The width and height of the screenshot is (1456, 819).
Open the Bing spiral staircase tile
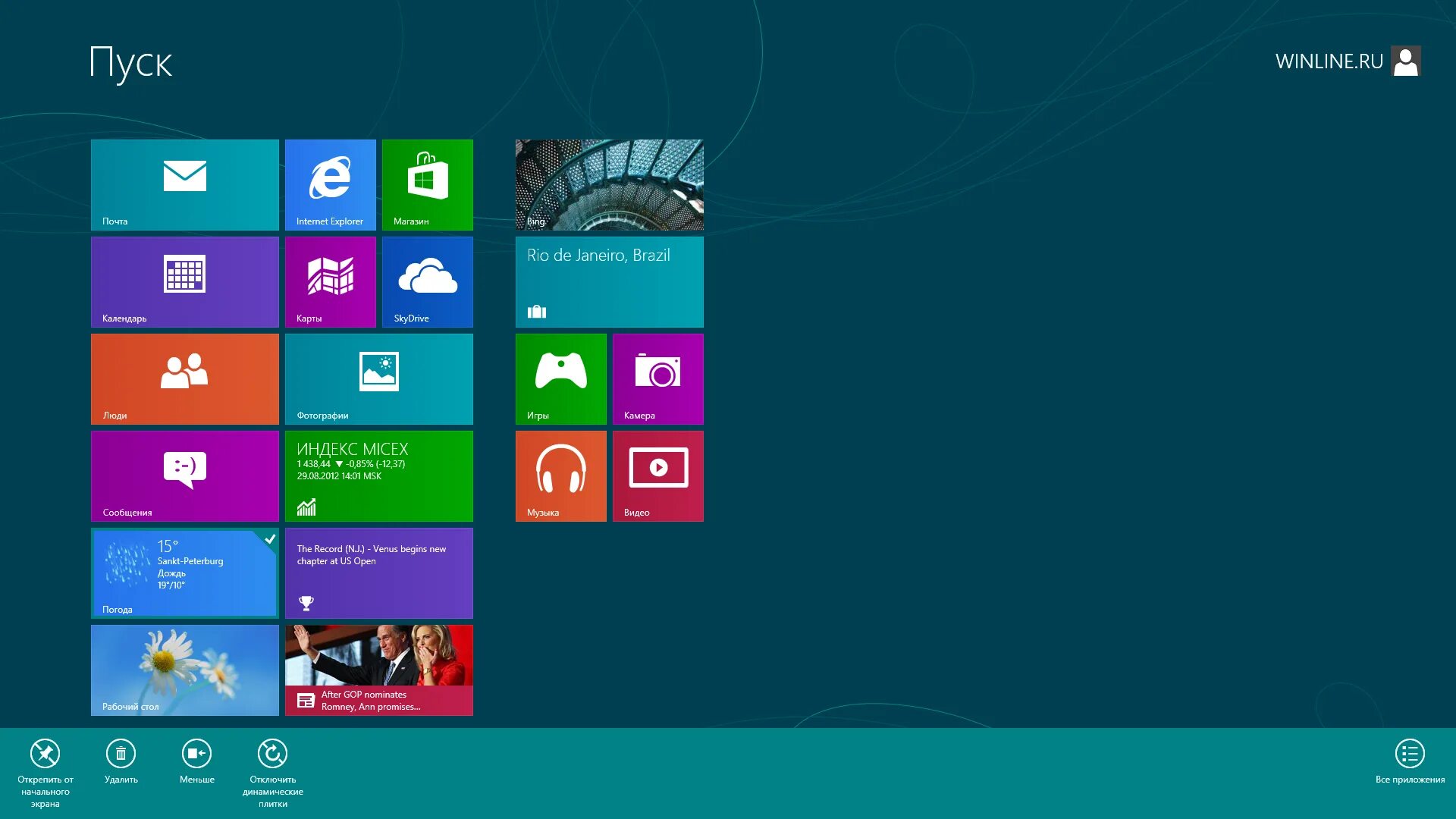[609, 184]
